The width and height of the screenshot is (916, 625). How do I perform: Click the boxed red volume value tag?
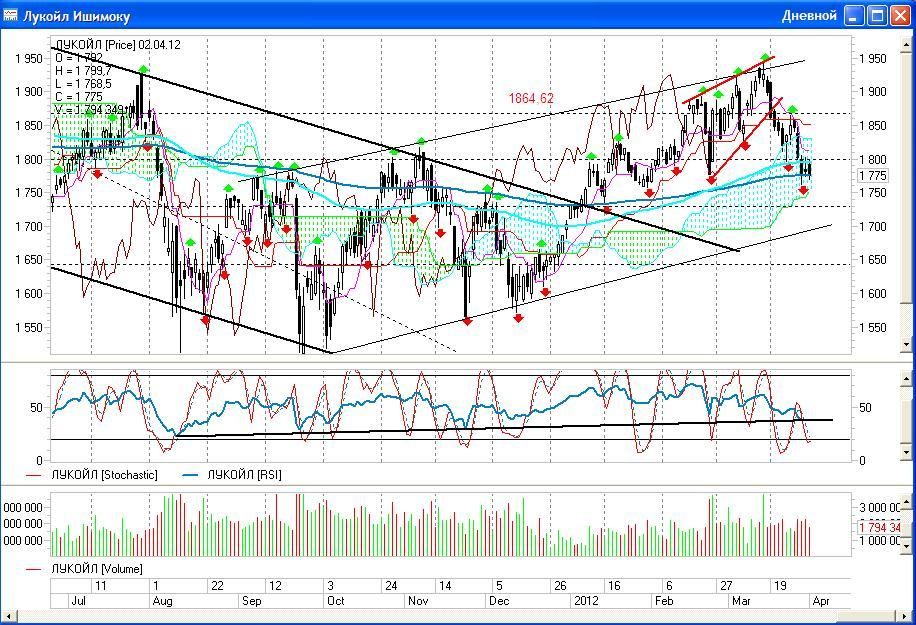pos(880,527)
